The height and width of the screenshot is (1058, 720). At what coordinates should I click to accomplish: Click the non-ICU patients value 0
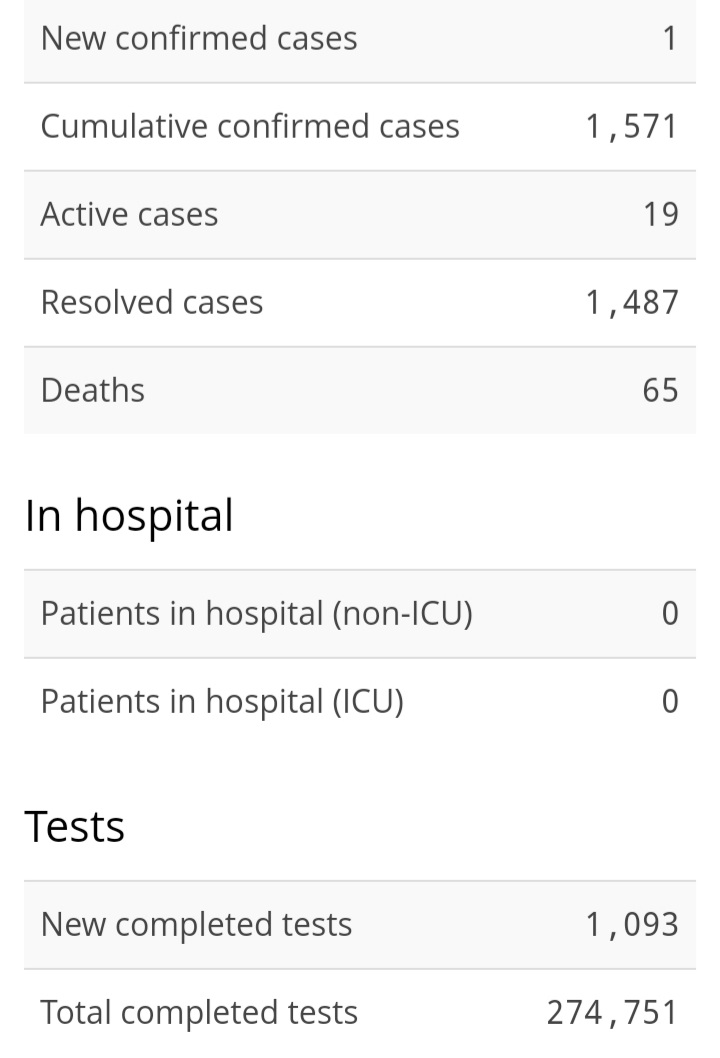pyautogui.click(x=670, y=614)
